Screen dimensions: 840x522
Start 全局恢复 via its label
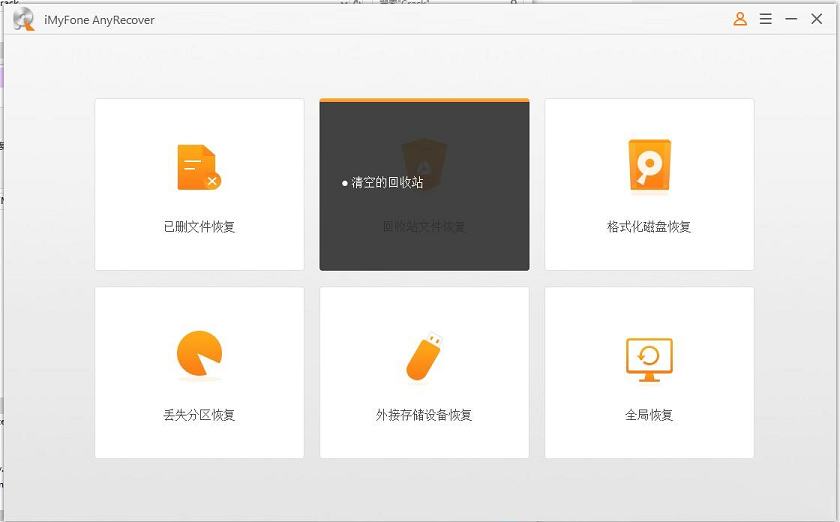click(x=649, y=415)
